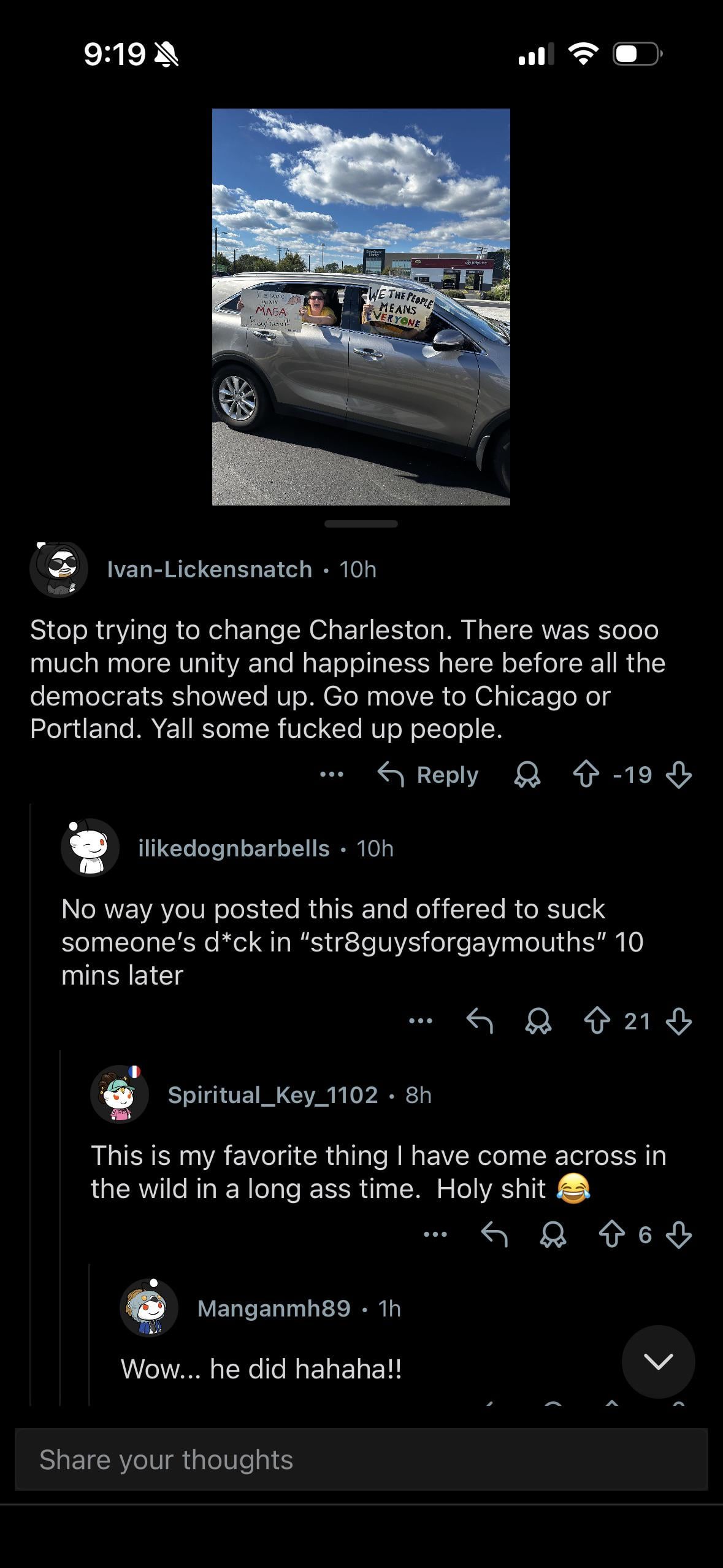Open more options on Ivan-Lickensnatch's comment

pyautogui.click(x=332, y=775)
